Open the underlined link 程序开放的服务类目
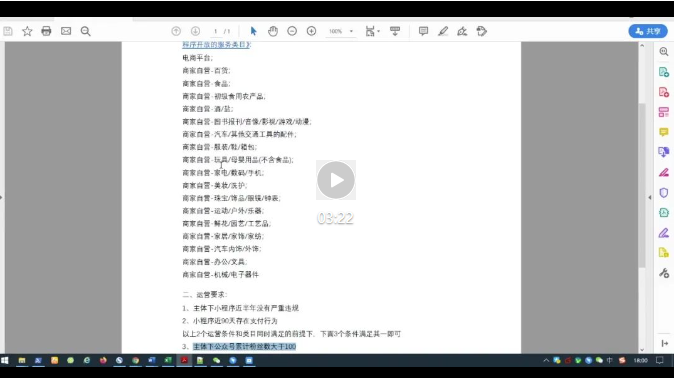 click(216, 44)
